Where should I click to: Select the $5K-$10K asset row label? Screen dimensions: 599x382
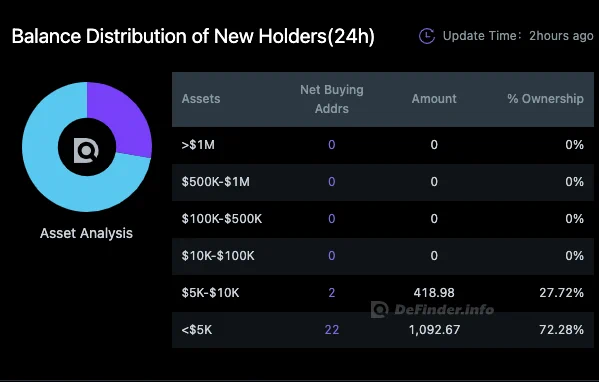tap(210, 293)
